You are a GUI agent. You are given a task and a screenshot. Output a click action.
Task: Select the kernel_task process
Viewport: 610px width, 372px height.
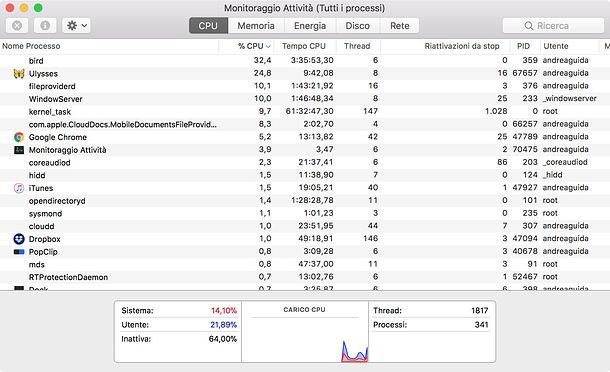point(50,112)
